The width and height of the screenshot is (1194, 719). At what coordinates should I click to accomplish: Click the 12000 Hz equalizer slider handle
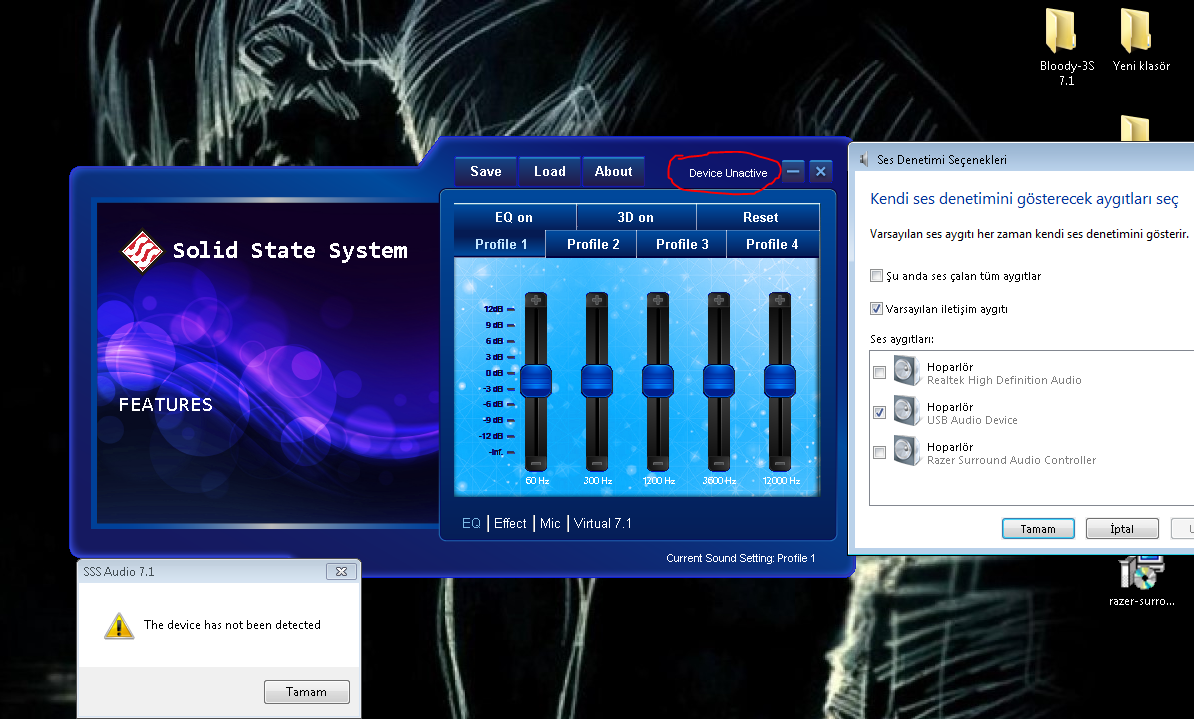click(x=780, y=380)
